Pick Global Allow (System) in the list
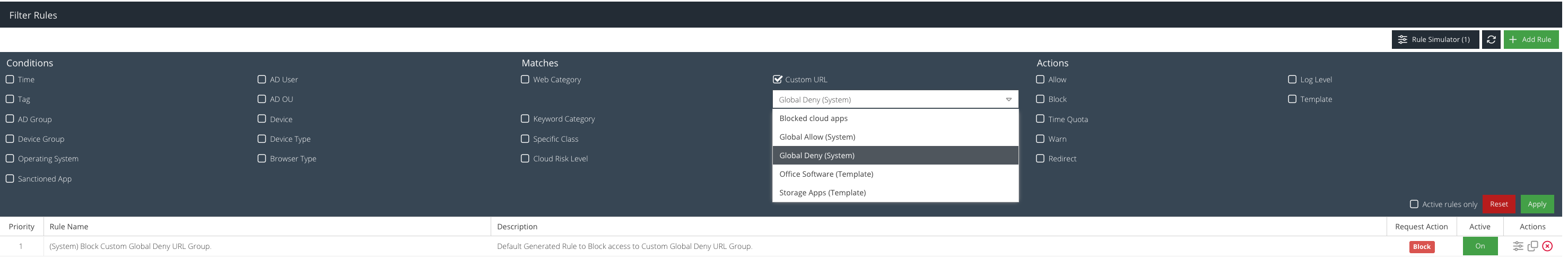 coord(817,136)
